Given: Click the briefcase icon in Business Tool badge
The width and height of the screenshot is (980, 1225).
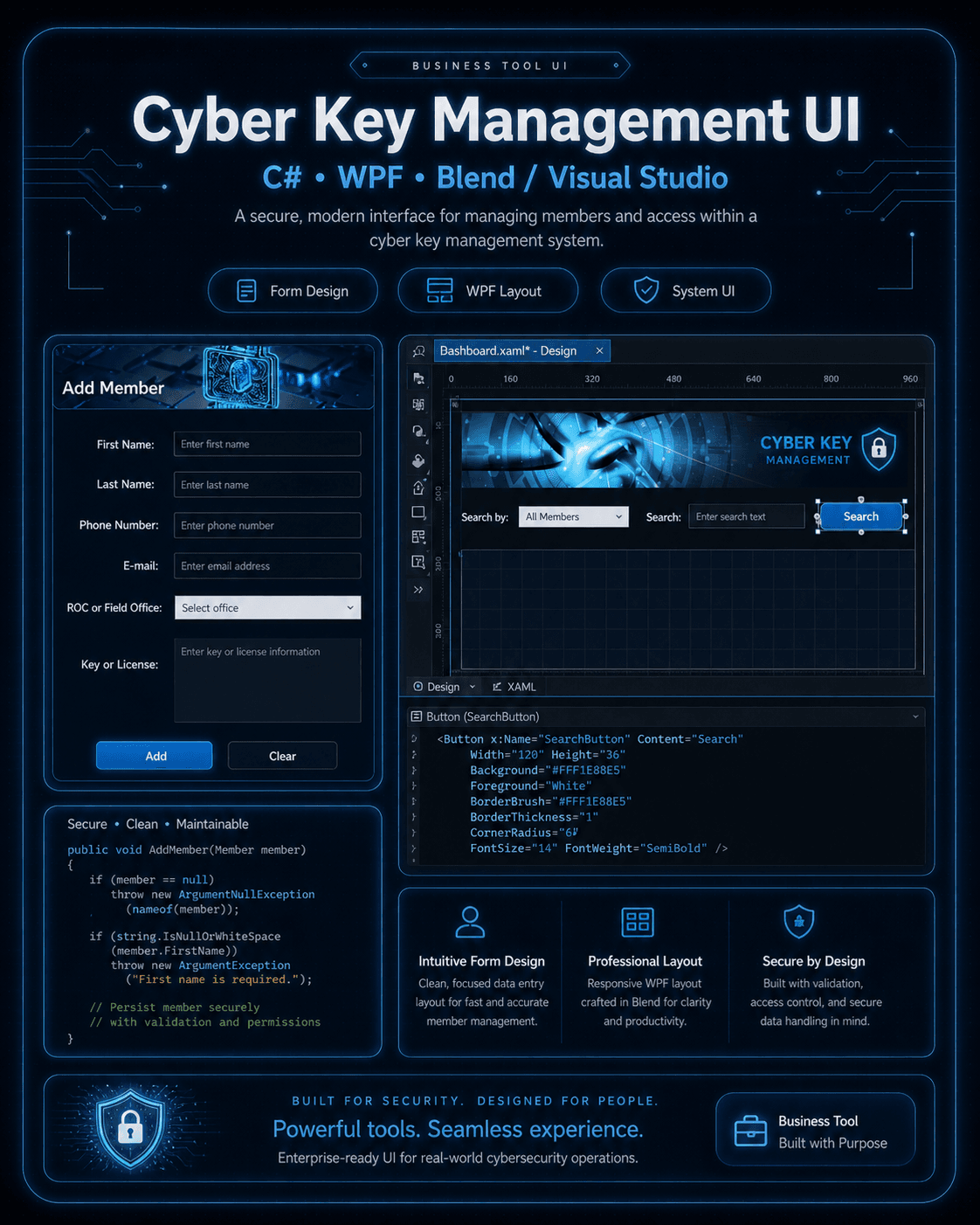Looking at the screenshot, I should pyautogui.click(x=750, y=1131).
